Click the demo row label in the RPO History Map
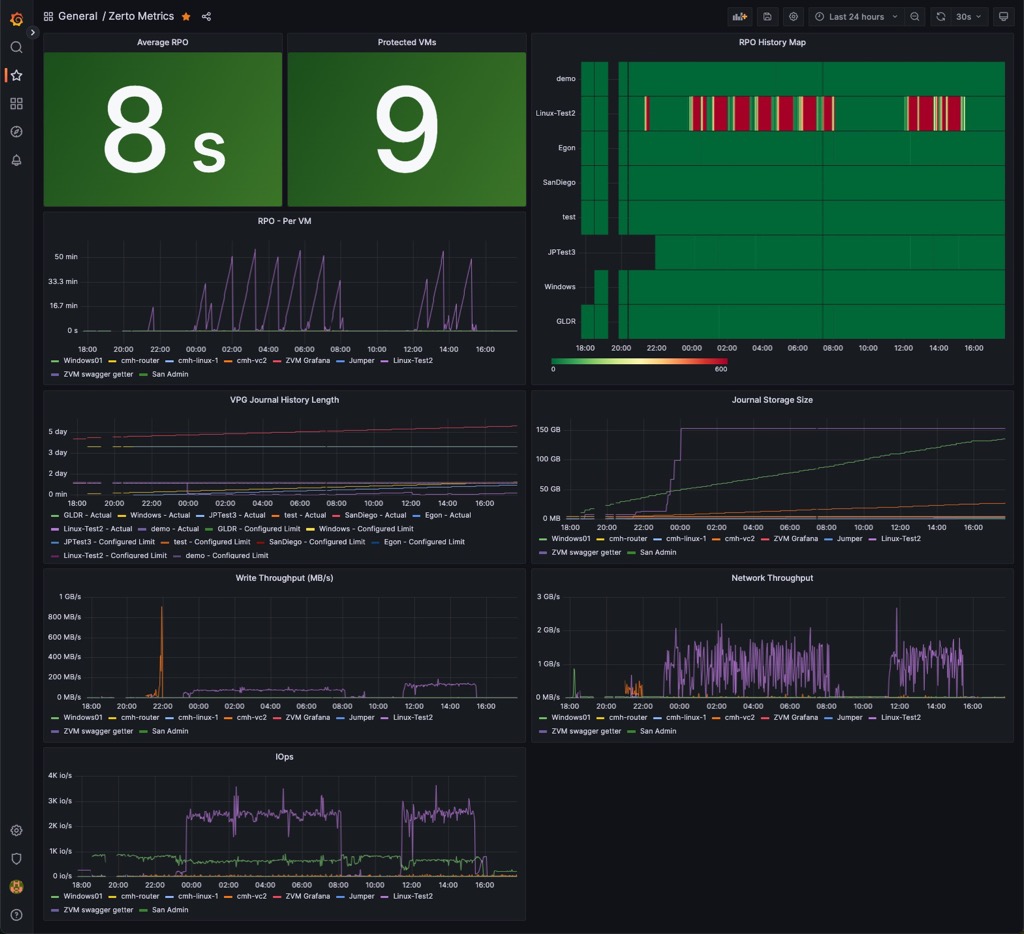The image size is (1024, 934). click(566, 79)
